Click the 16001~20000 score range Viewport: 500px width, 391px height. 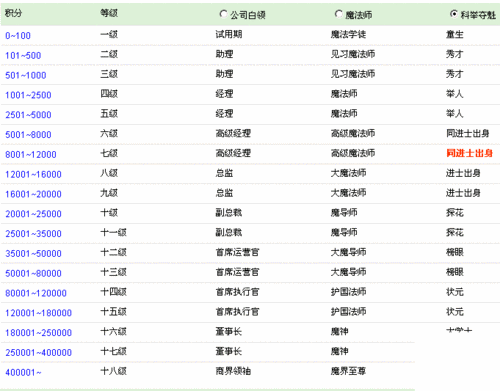pyautogui.click(x=33, y=194)
